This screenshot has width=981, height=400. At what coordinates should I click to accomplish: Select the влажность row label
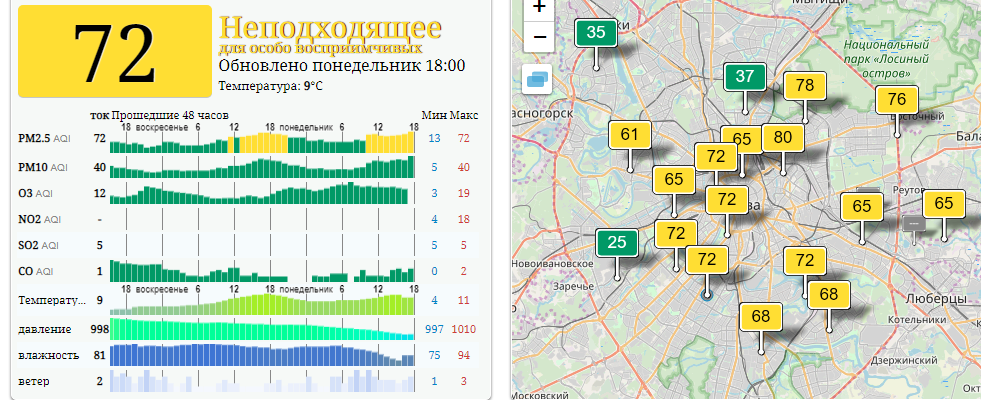pos(49,356)
